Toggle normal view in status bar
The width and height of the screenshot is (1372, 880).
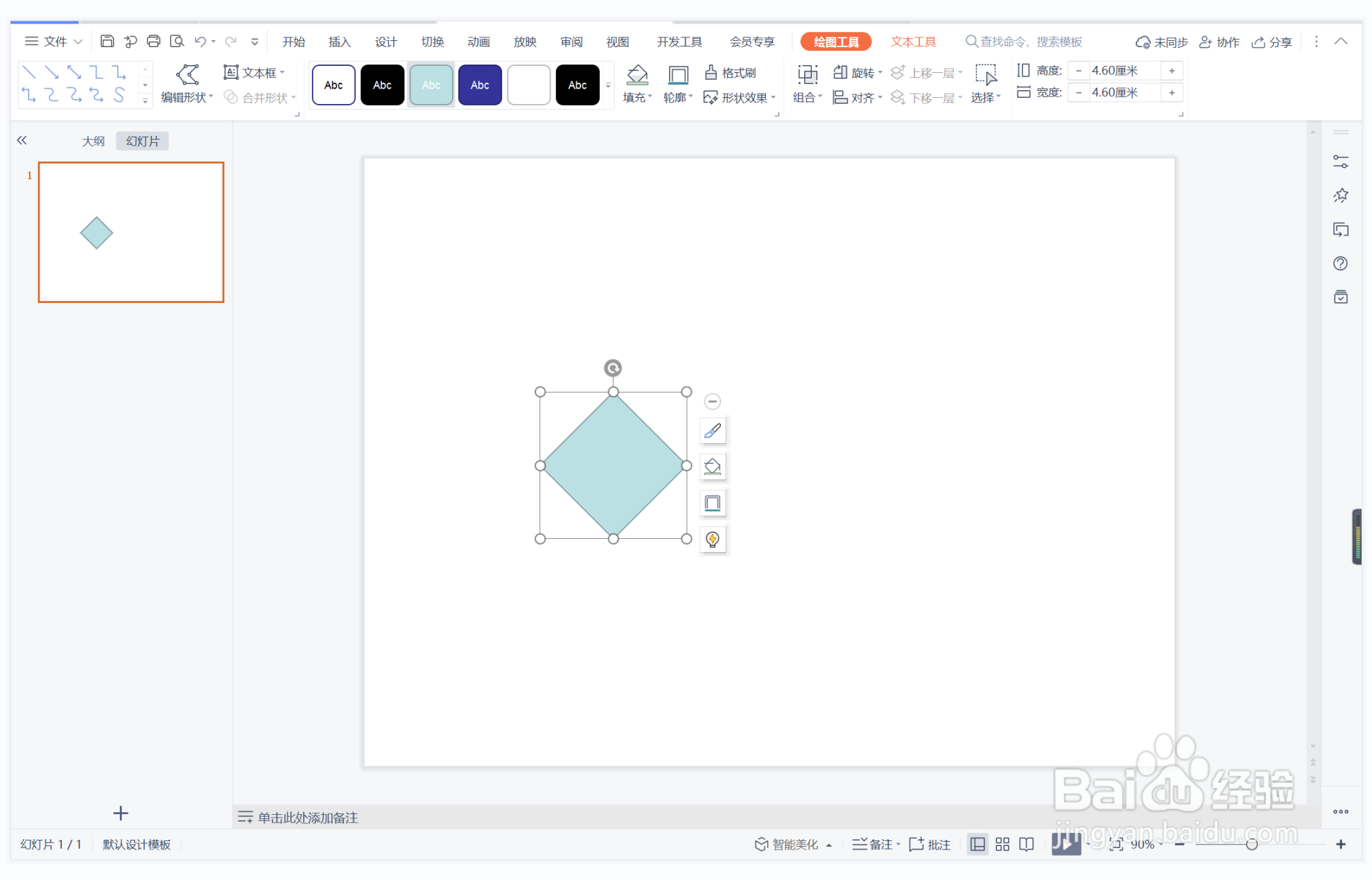click(x=977, y=844)
